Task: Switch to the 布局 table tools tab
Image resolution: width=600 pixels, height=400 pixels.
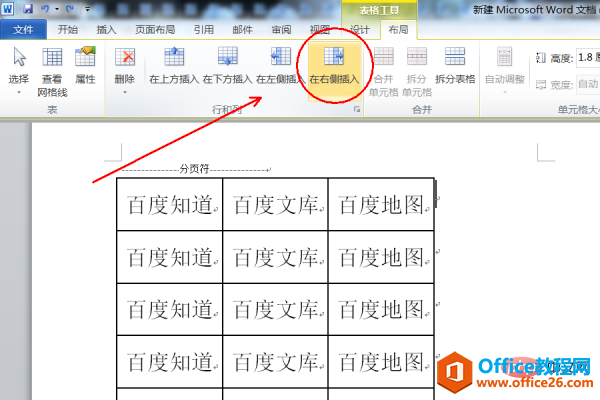Action: (398, 29)
